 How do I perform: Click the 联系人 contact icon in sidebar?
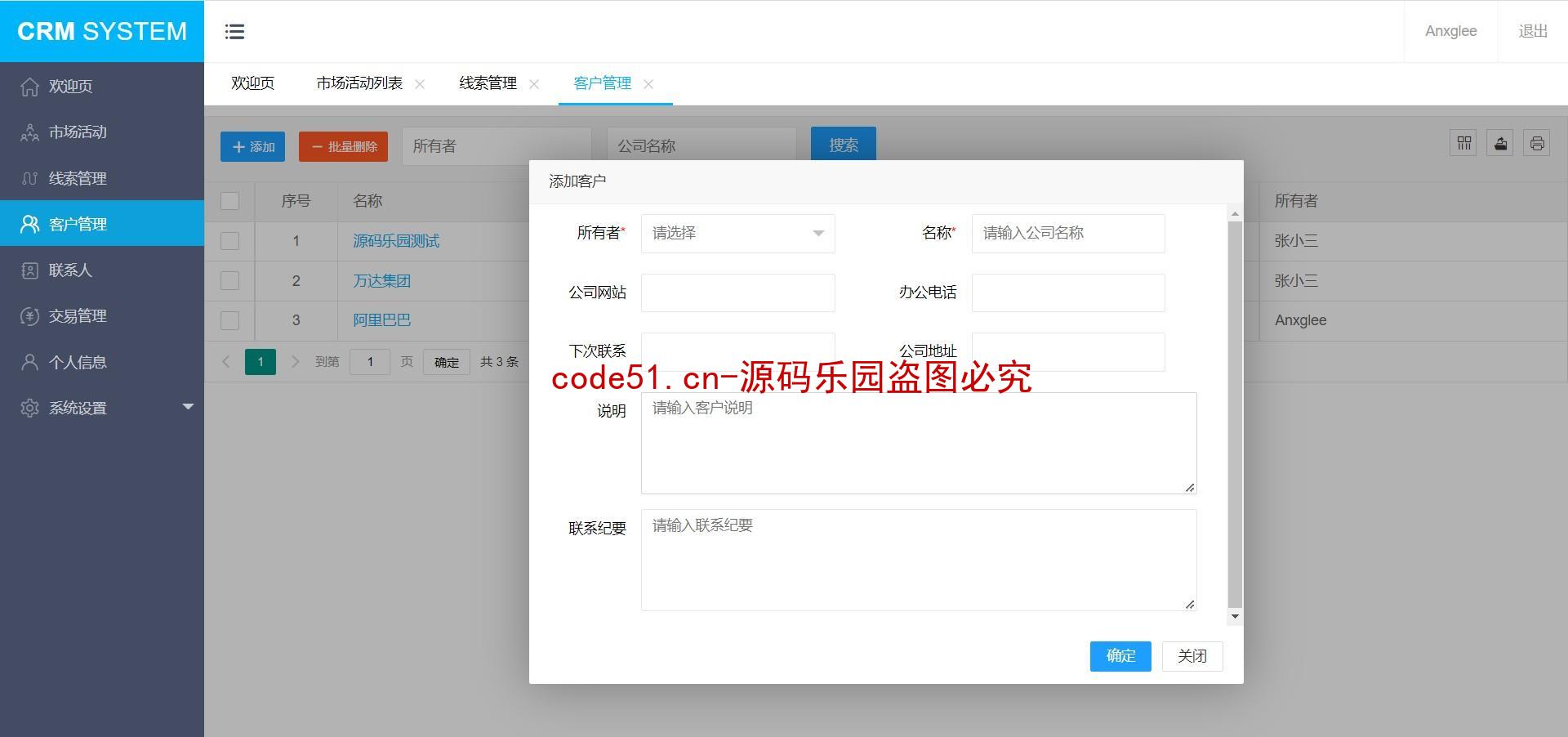(29, 270)
